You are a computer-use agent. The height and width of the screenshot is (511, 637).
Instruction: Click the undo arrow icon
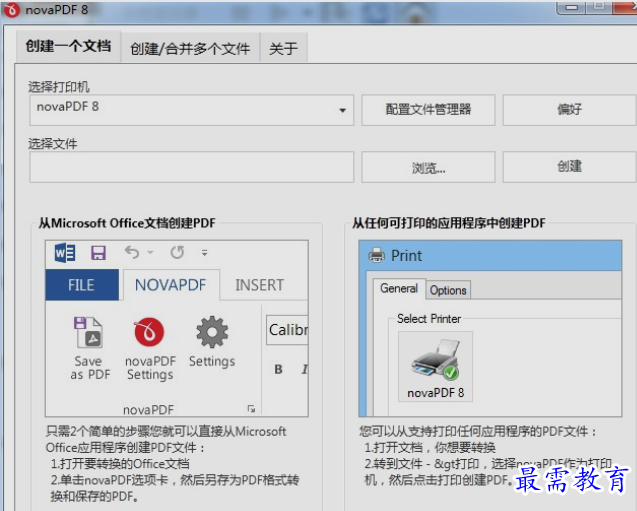tap(132, 252)
